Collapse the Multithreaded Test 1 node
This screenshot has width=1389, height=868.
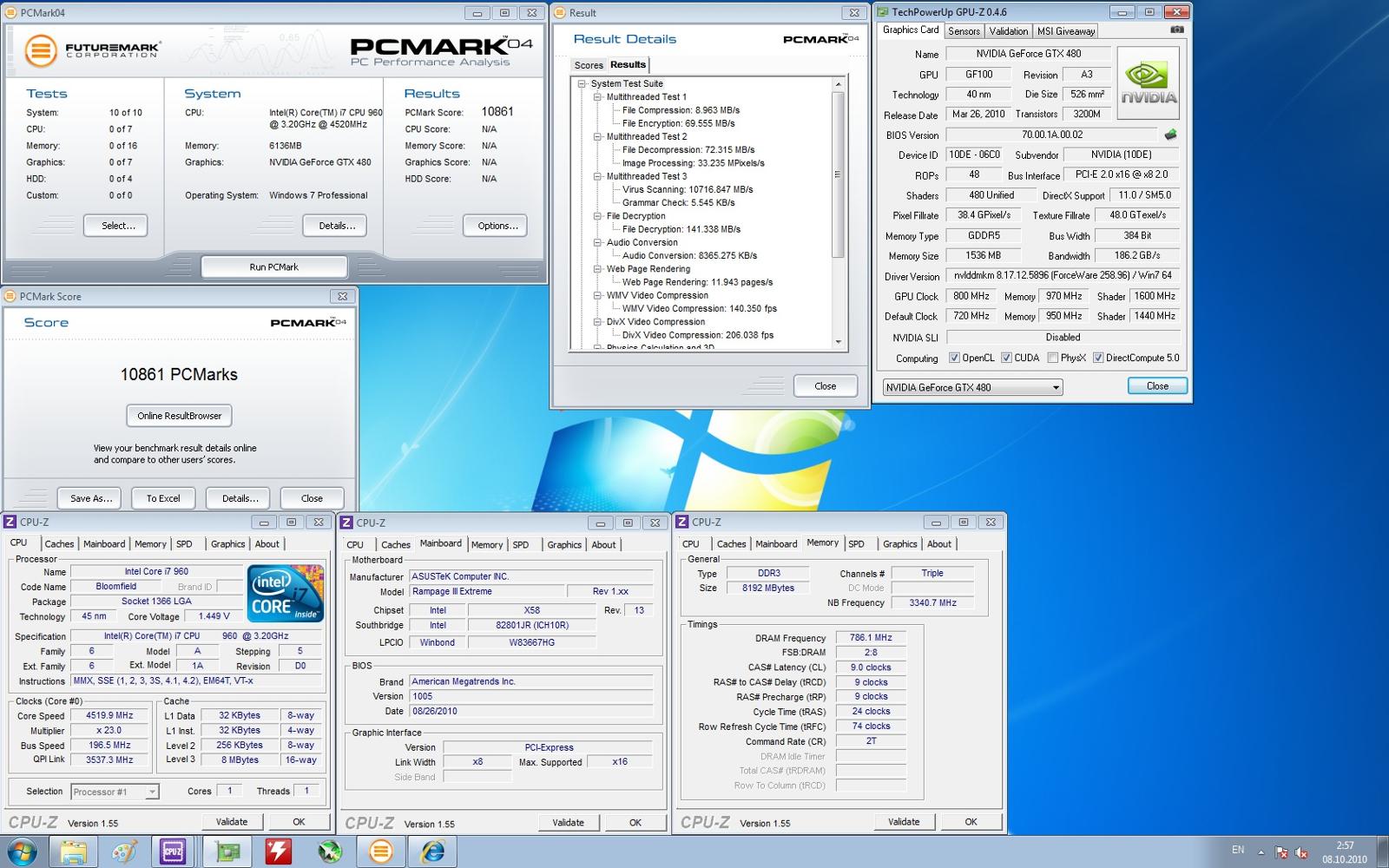tap(597, 97)
